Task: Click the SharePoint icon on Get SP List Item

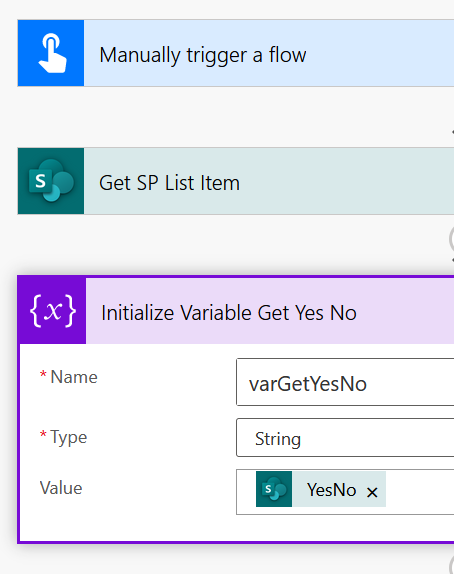Action: [51, 181]
